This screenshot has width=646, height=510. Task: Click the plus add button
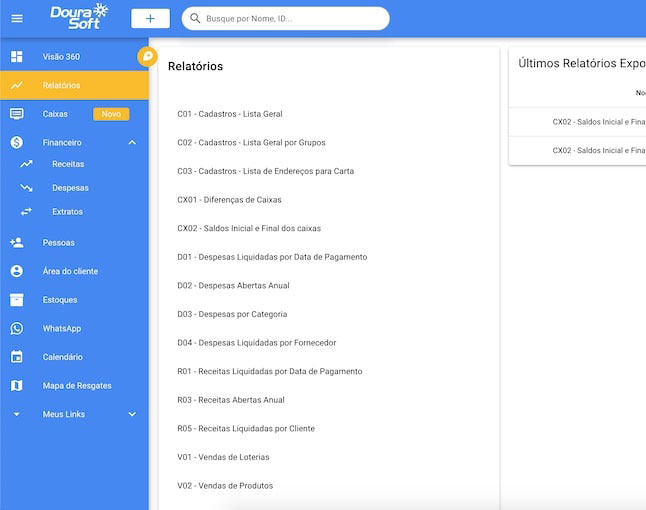[150, 18]
